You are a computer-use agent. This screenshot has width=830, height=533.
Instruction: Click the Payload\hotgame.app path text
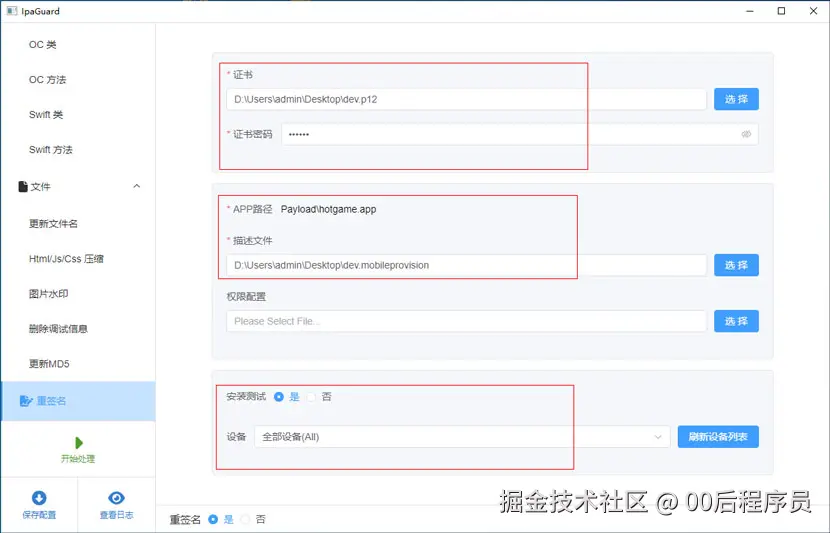[x=328, y=209]
